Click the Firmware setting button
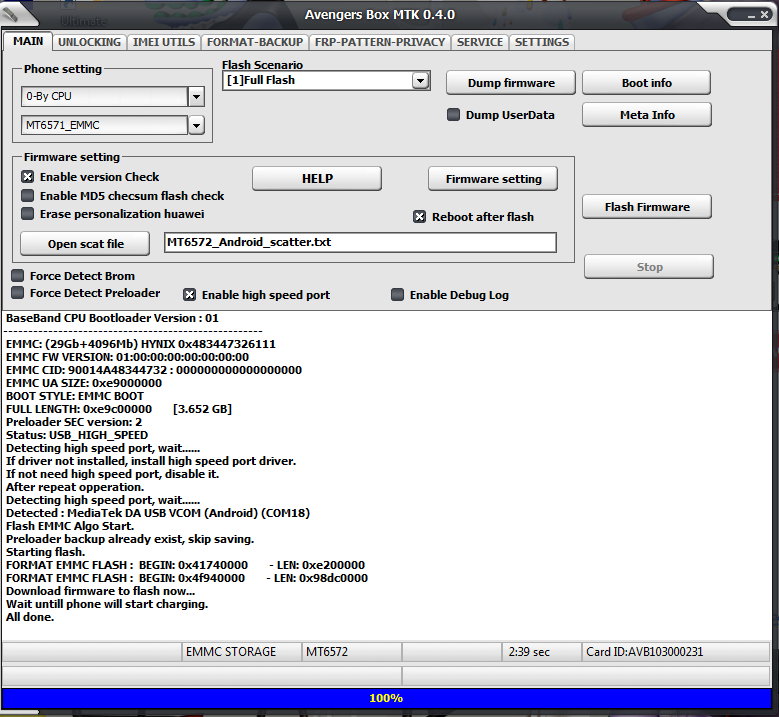 (x=493, y=178)
